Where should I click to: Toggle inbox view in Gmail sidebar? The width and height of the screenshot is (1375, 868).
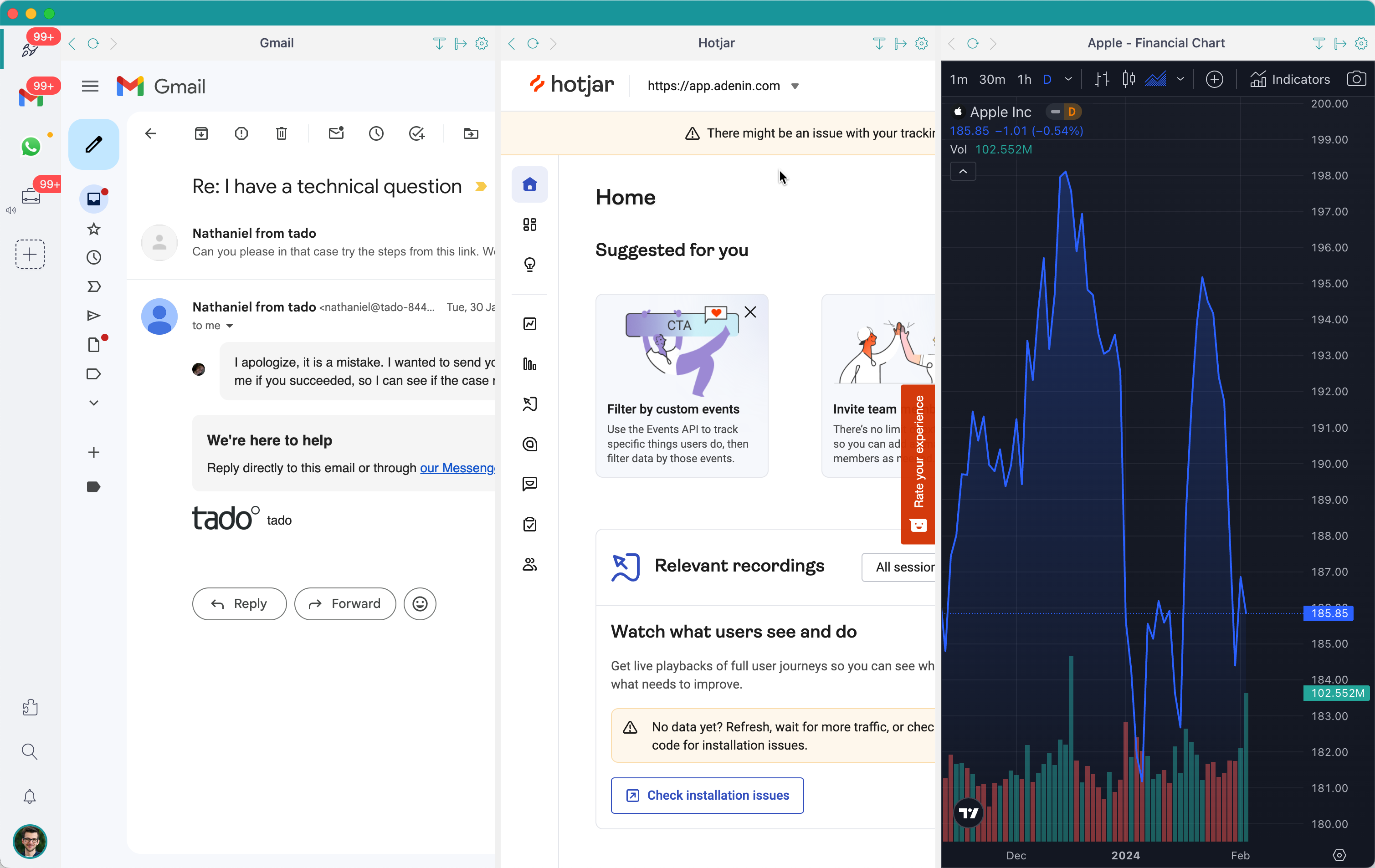pyautogui.click(x=94, y=199)
